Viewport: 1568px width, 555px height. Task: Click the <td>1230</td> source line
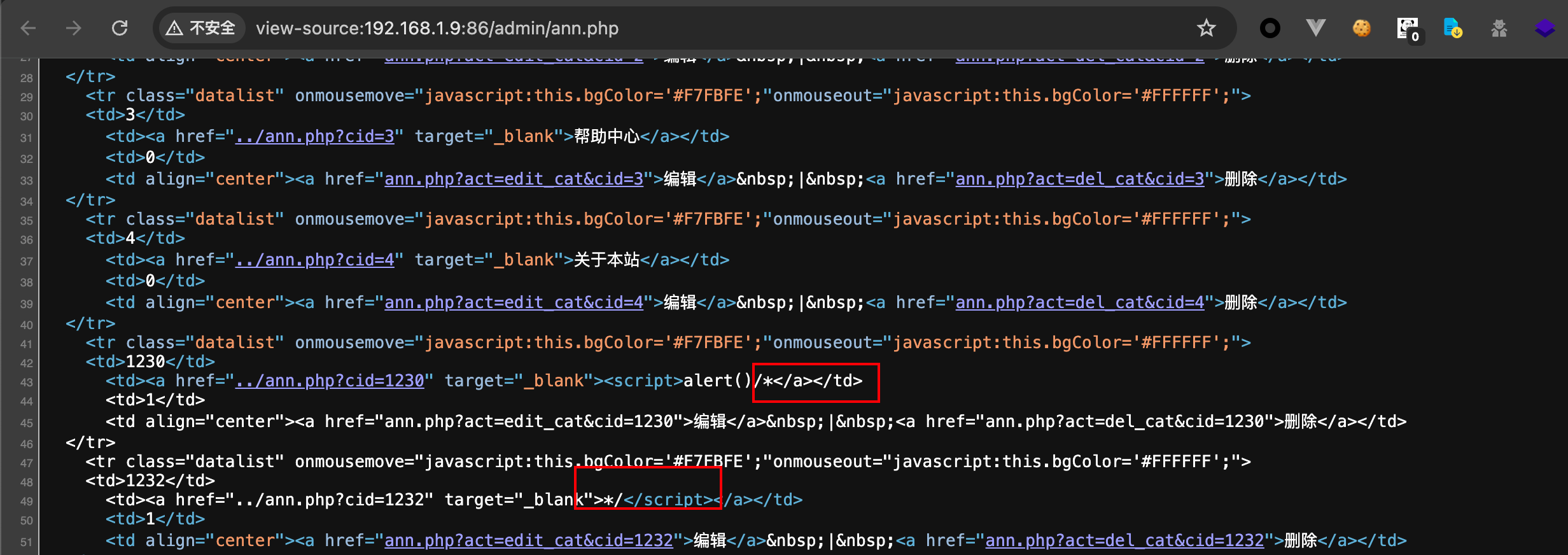point(150,362)
